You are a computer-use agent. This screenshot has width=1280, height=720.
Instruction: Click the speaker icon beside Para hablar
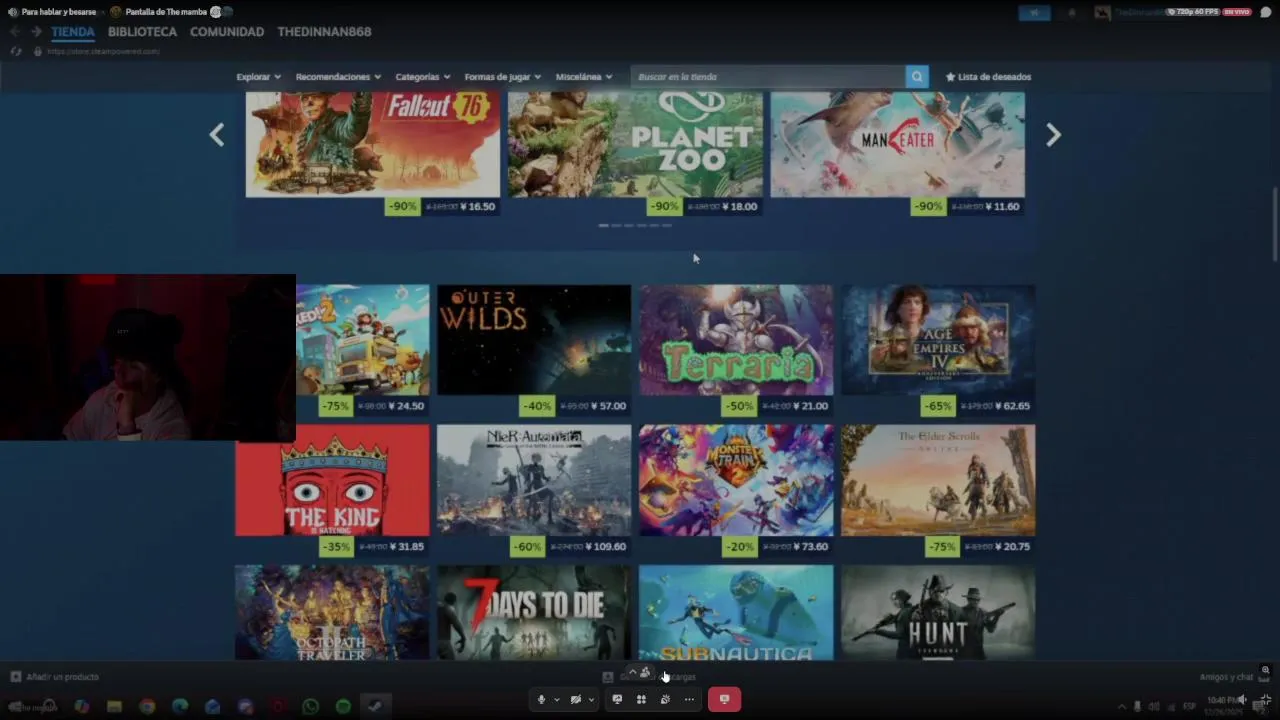click(x=13, y=12)
